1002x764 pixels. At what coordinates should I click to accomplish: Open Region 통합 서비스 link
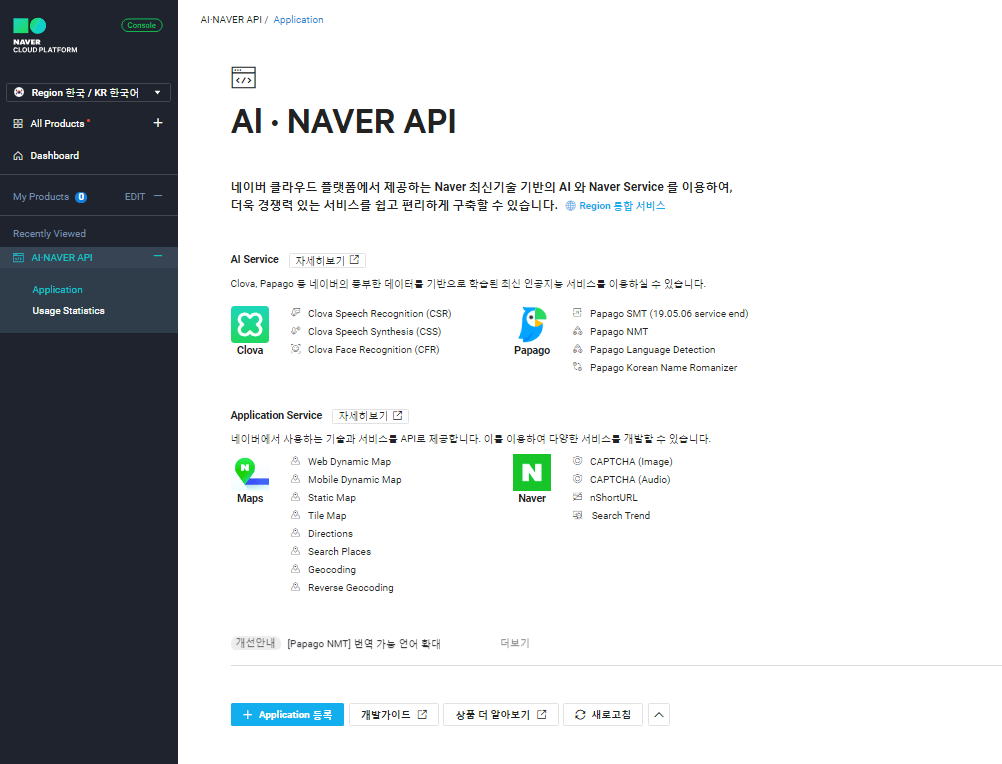tap(622, 206)
